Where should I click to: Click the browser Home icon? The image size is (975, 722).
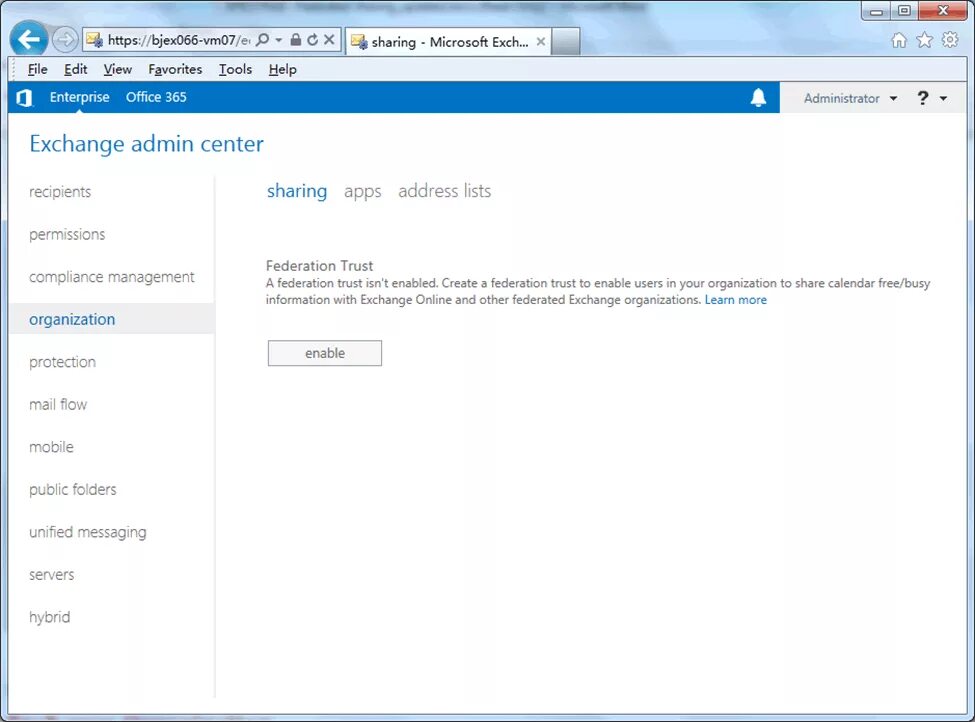[899, 40]
